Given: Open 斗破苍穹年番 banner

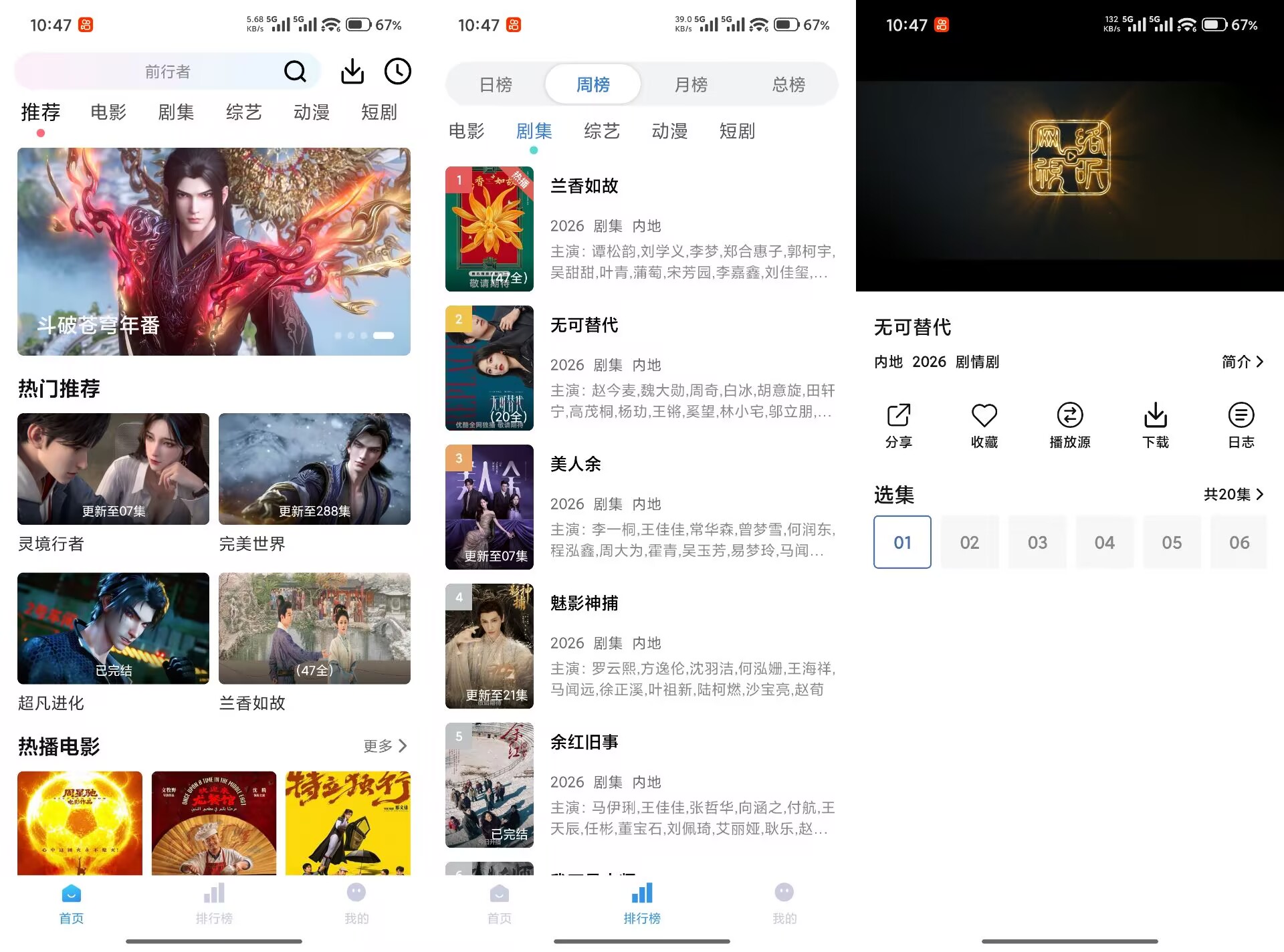Looking at the screenshot, I should (214, 251).
